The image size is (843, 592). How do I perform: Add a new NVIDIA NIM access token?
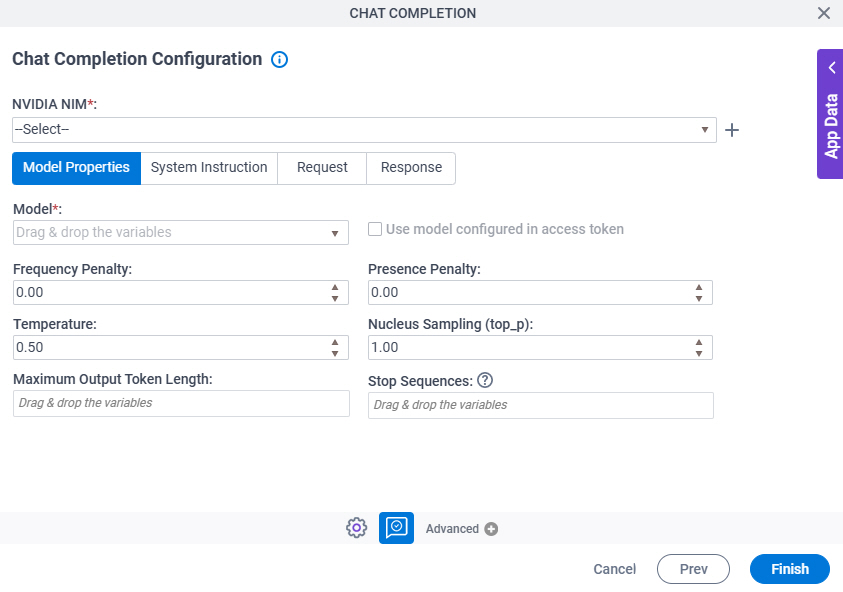click(x=732, y=130)
